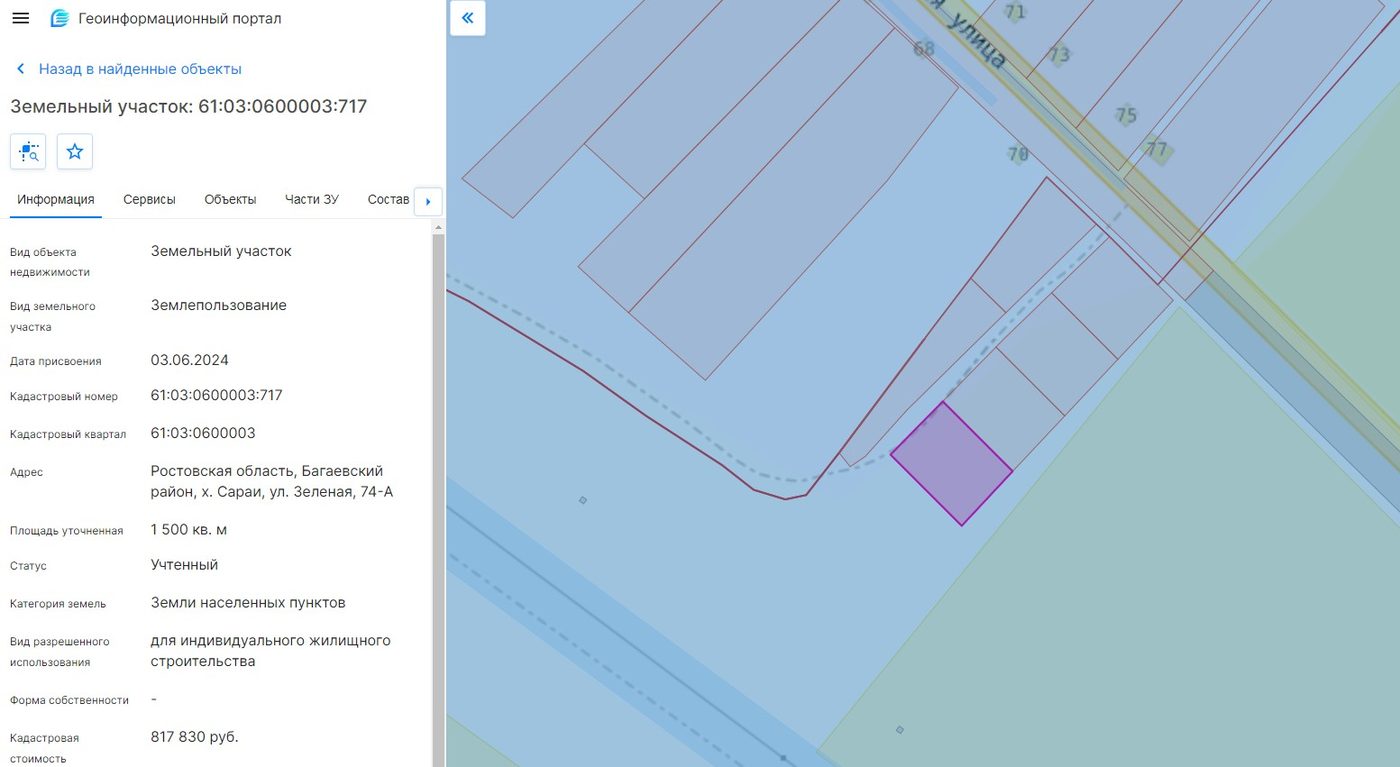Screen dimensions: 1400x767
Task: Collapse the side panel with double chevron
Action: (x=468, y=18)
